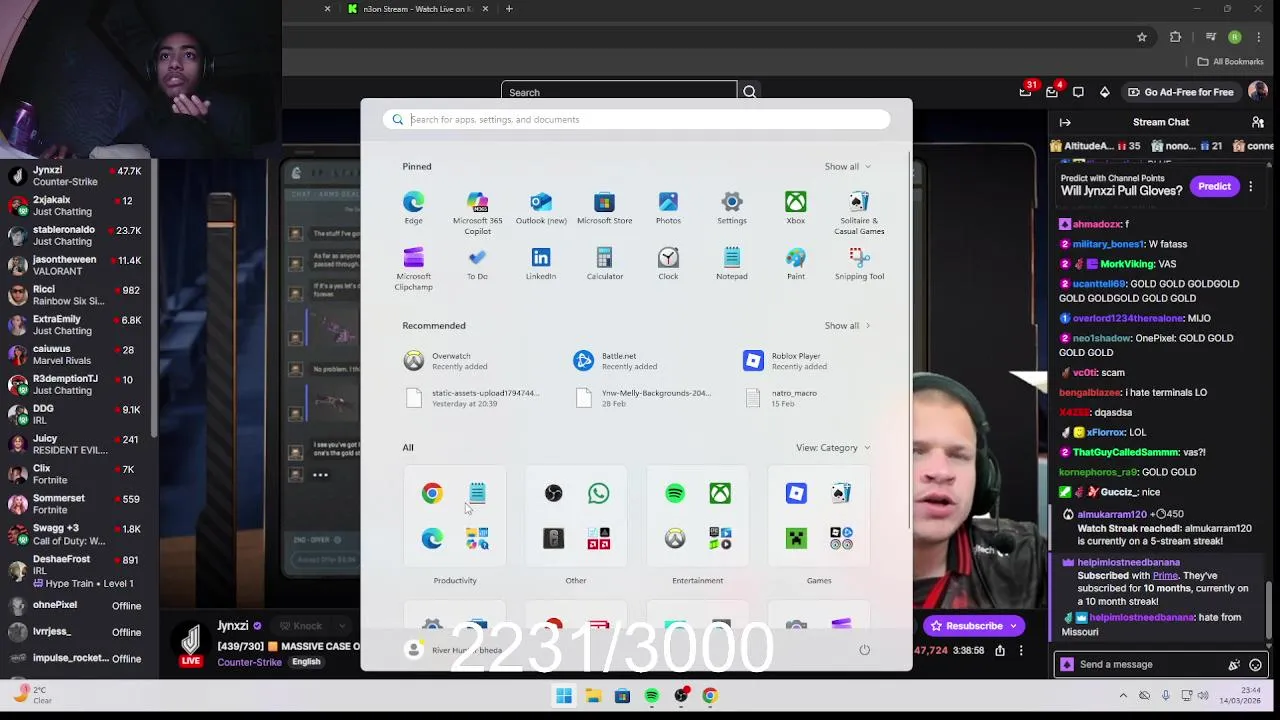Open File Explorer from taskbar

tap(593, 696)
